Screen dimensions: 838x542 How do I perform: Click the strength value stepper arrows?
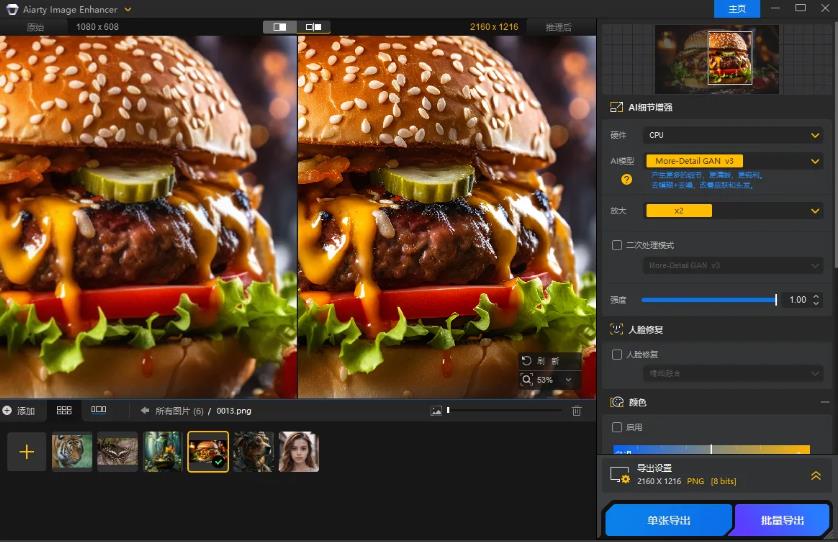click(x=816, y=300)
